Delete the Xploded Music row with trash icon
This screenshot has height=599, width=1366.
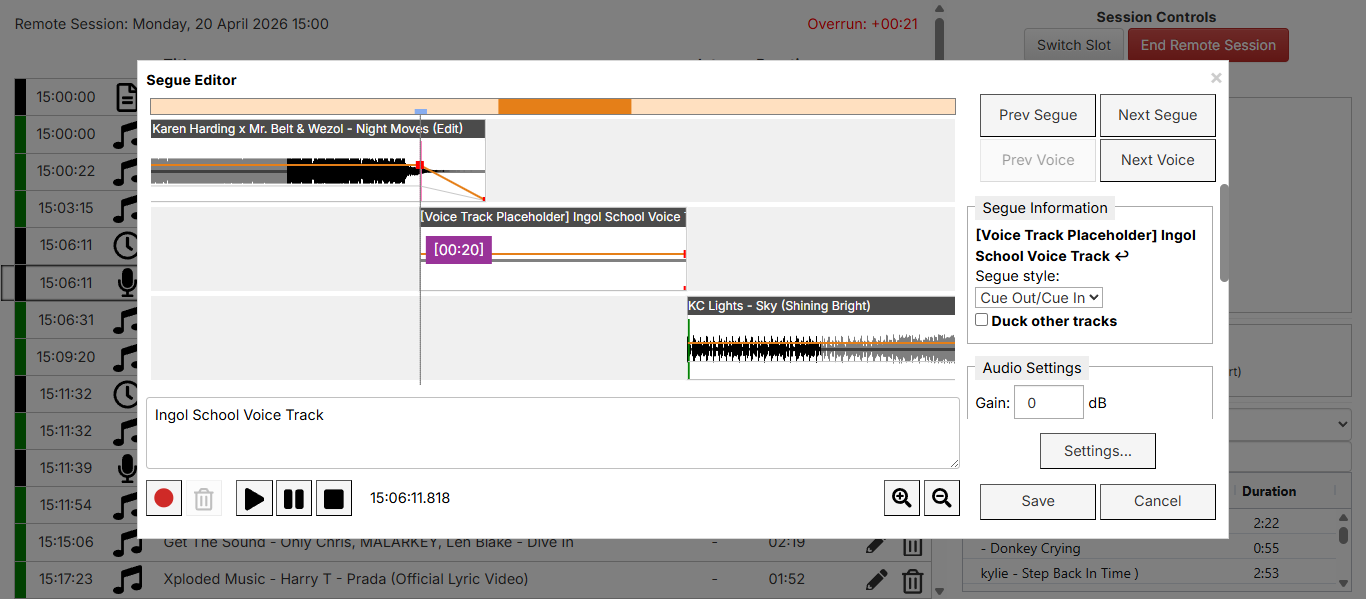tap(912, 579)
